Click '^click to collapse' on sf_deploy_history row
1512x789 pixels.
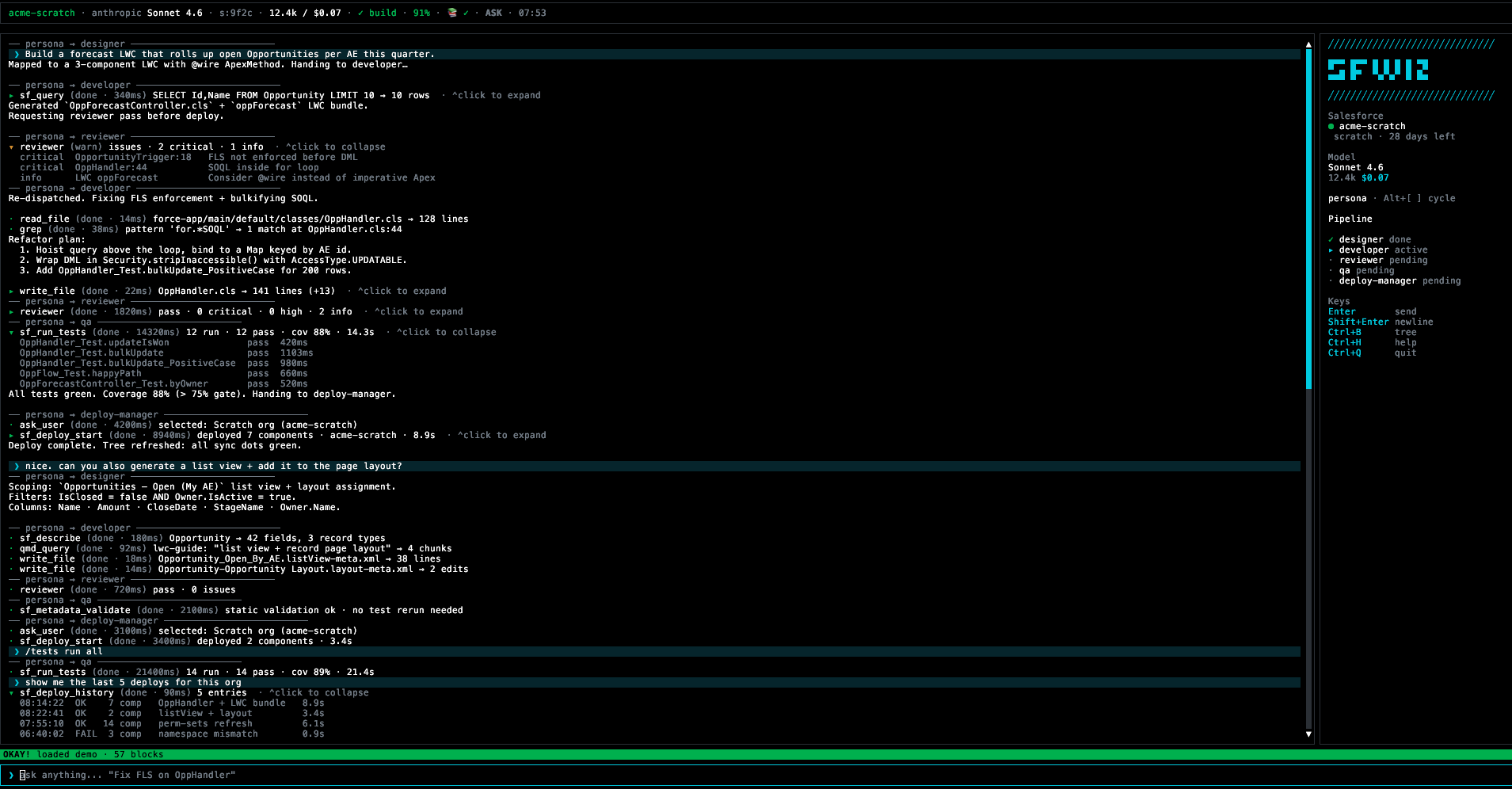click(x=319, y=692)
